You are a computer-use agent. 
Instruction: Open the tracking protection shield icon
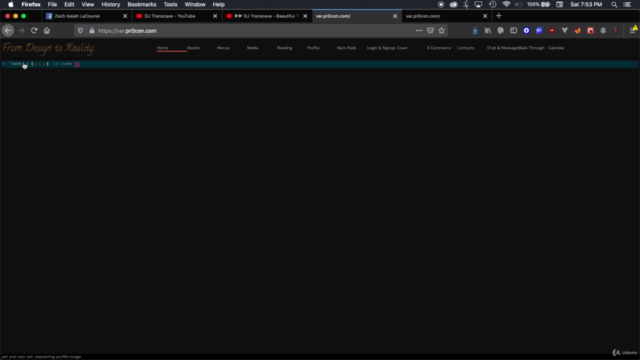tap(80, 31)
